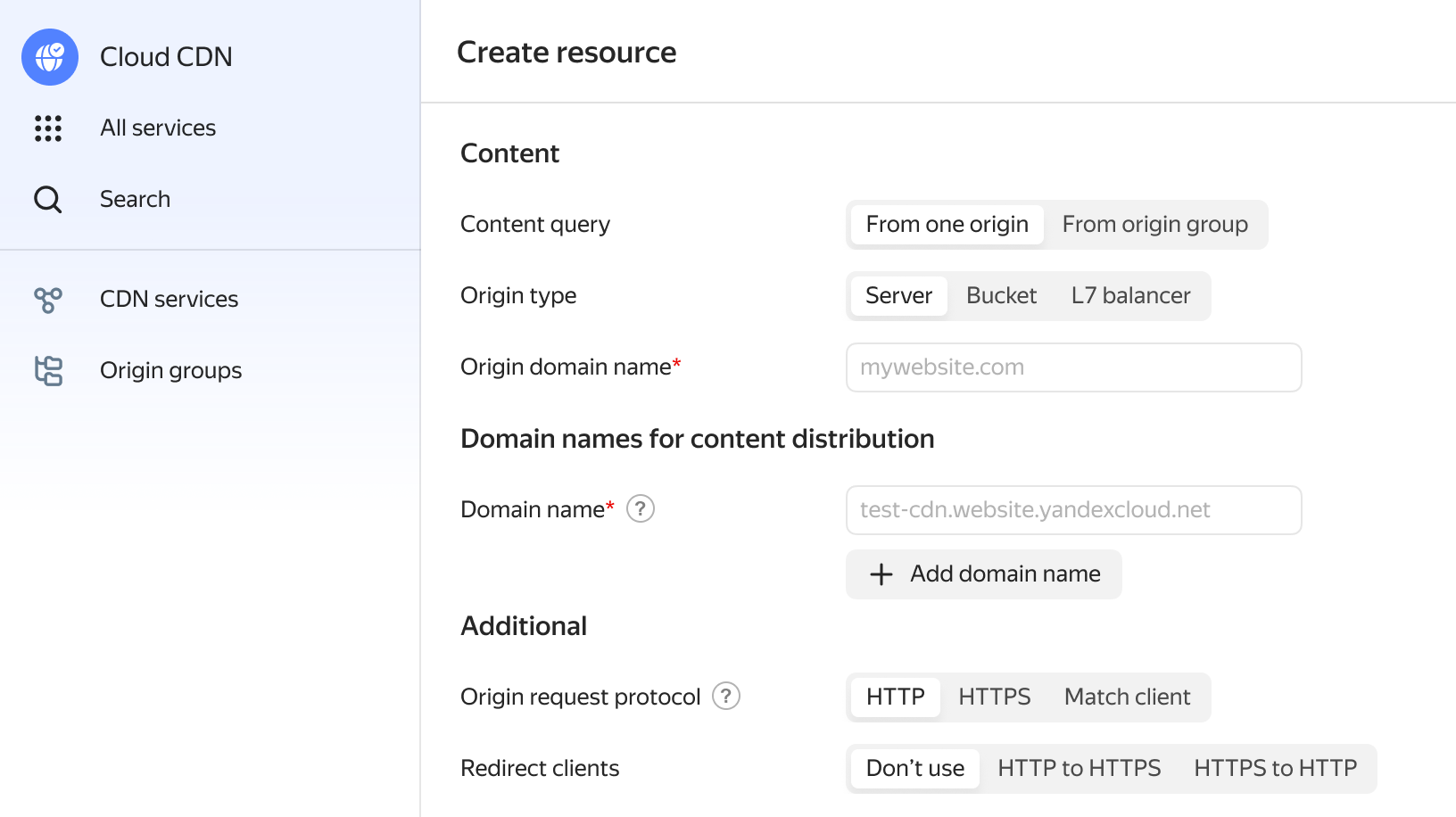
Task: Select Match client protocol option
Action: [x=1126, y=697]
